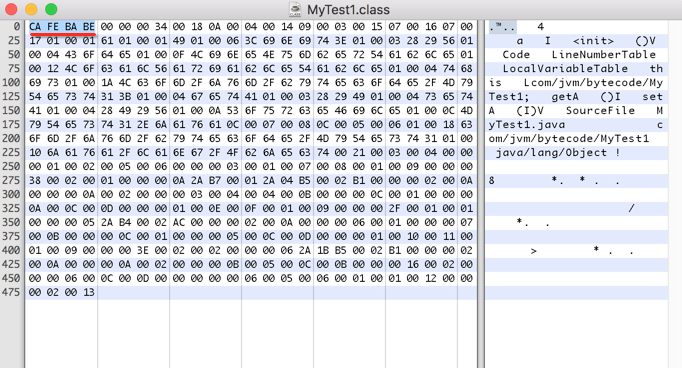Click the Test1; text in ASCII pane
The width and height of the screenshot is (682, 368).
click(x=509, y=97)
